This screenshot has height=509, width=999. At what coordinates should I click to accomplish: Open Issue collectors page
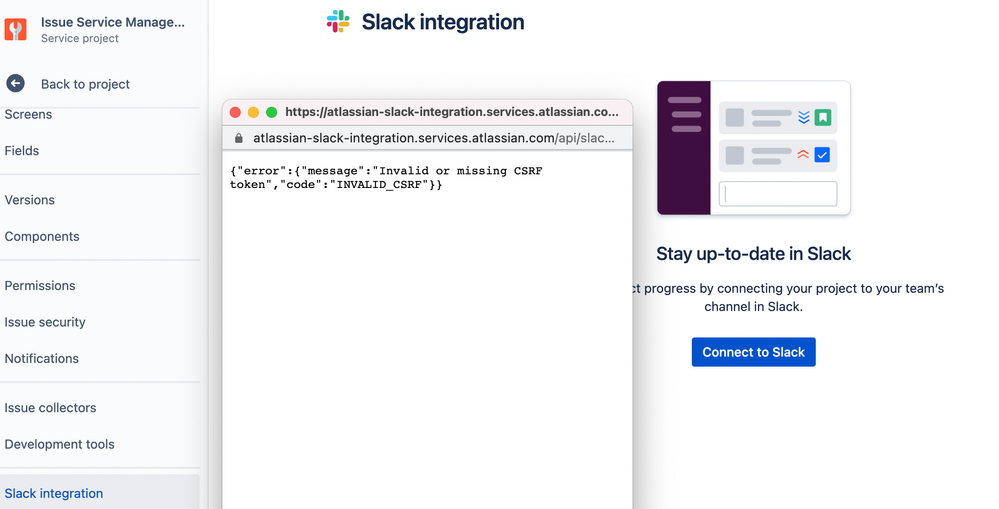click(x=50, y=408)
